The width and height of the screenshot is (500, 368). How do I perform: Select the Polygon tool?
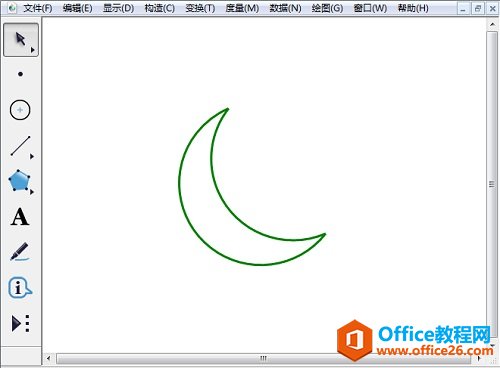point(19,180)
